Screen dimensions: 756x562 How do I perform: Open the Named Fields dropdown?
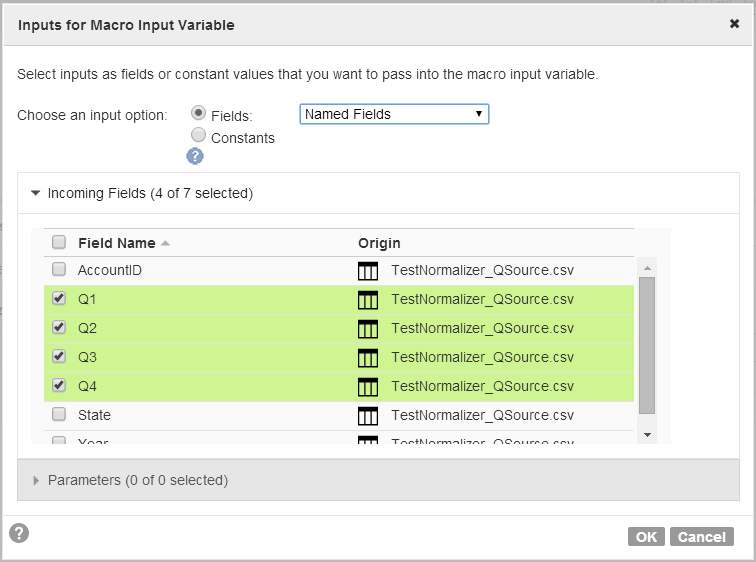pos(394,114)
